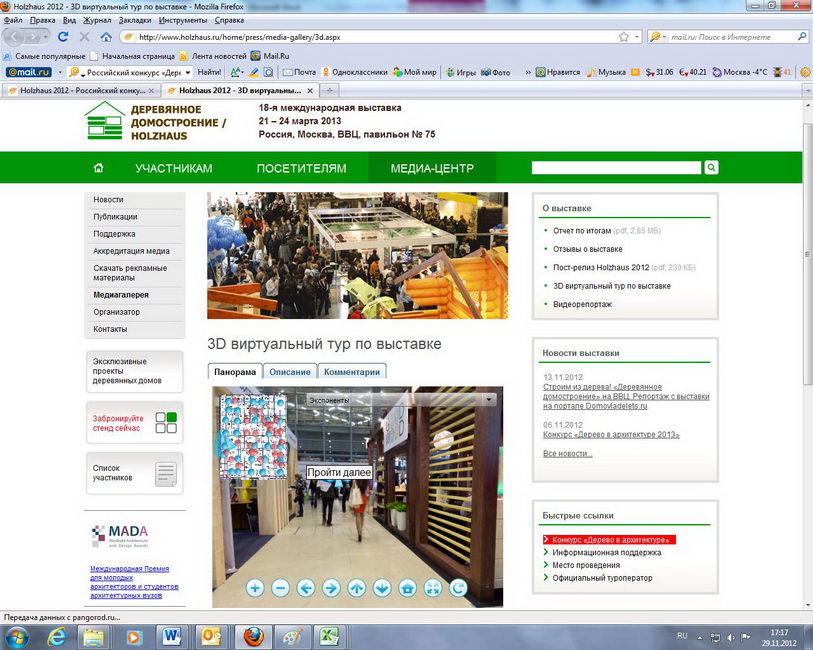Zoom out the panorama with minus icon
The image size is (813, 650).
click(280, 588)
